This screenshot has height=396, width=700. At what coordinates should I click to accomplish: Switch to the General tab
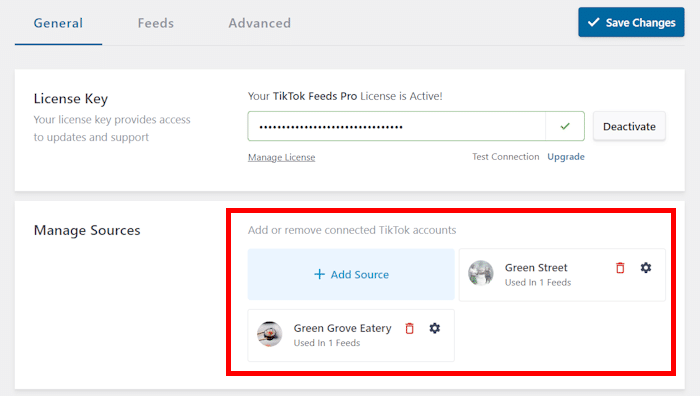pos(58,23)
